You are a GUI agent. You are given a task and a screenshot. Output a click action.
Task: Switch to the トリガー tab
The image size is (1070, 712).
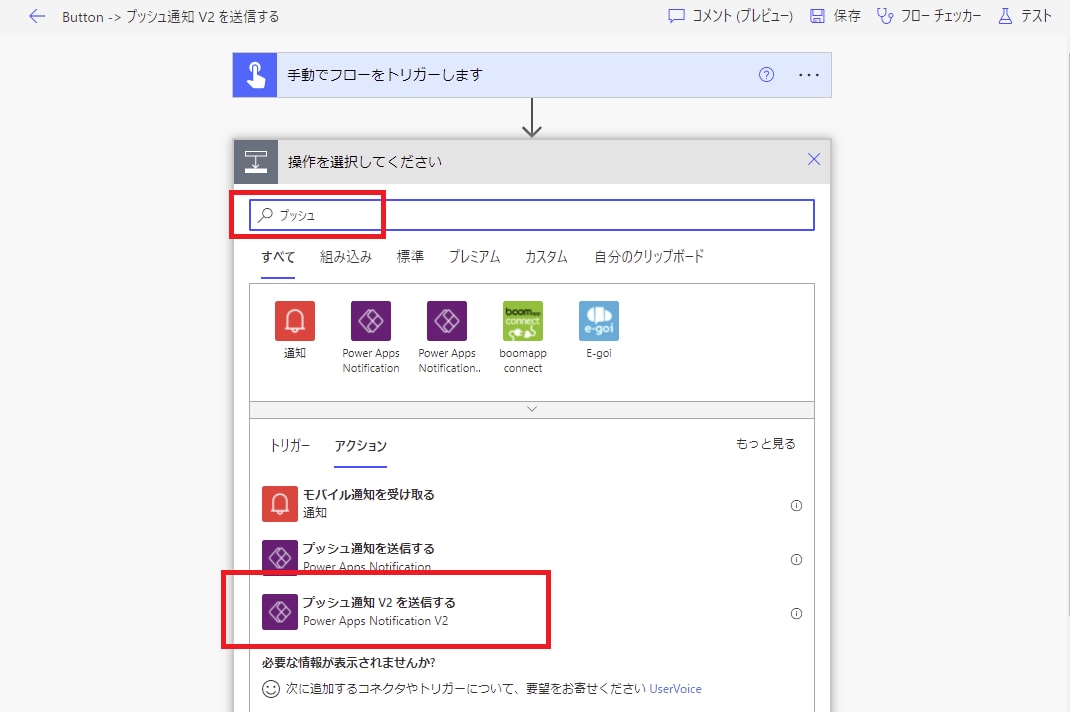(x=290, y=446)
